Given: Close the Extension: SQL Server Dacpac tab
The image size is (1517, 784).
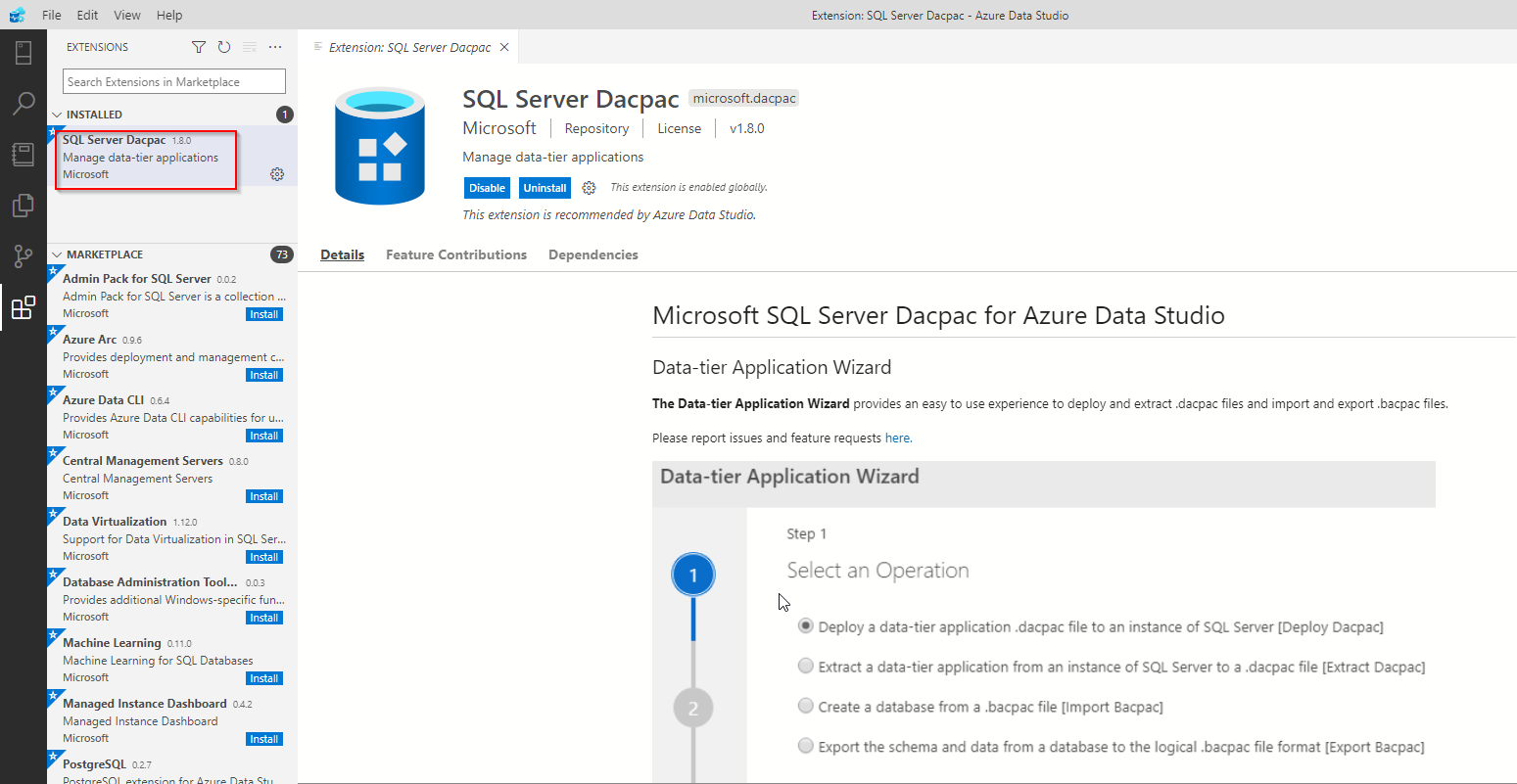Looking at the screenshot, I should click(x=504, y=47).
